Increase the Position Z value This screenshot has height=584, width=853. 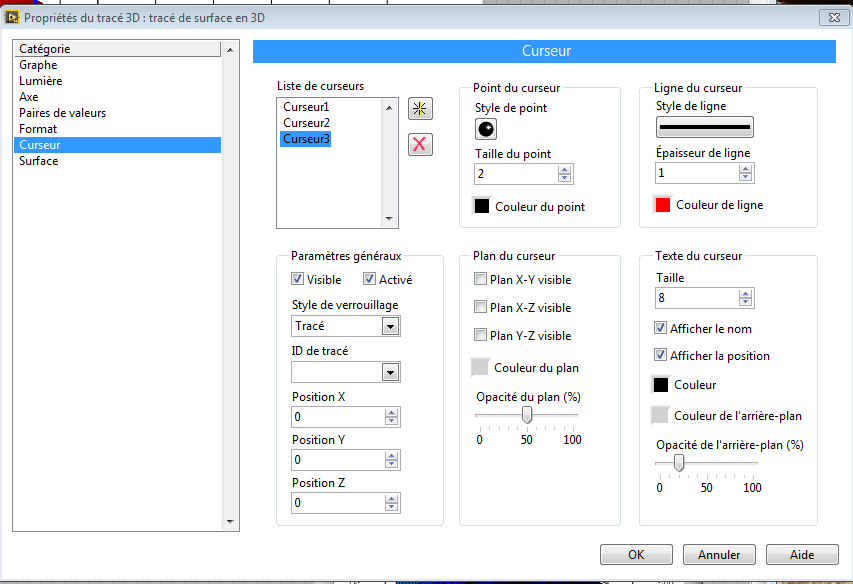(392, 499)
